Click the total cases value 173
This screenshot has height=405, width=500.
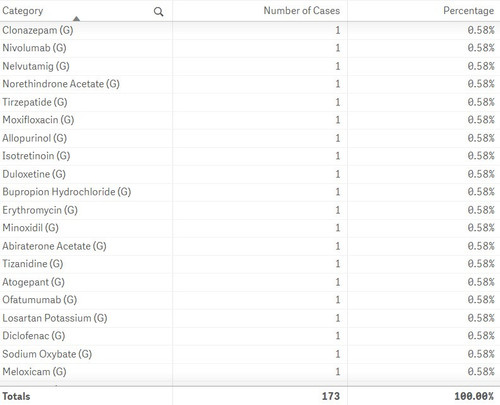pyautogui.click(x=331, y=396)
